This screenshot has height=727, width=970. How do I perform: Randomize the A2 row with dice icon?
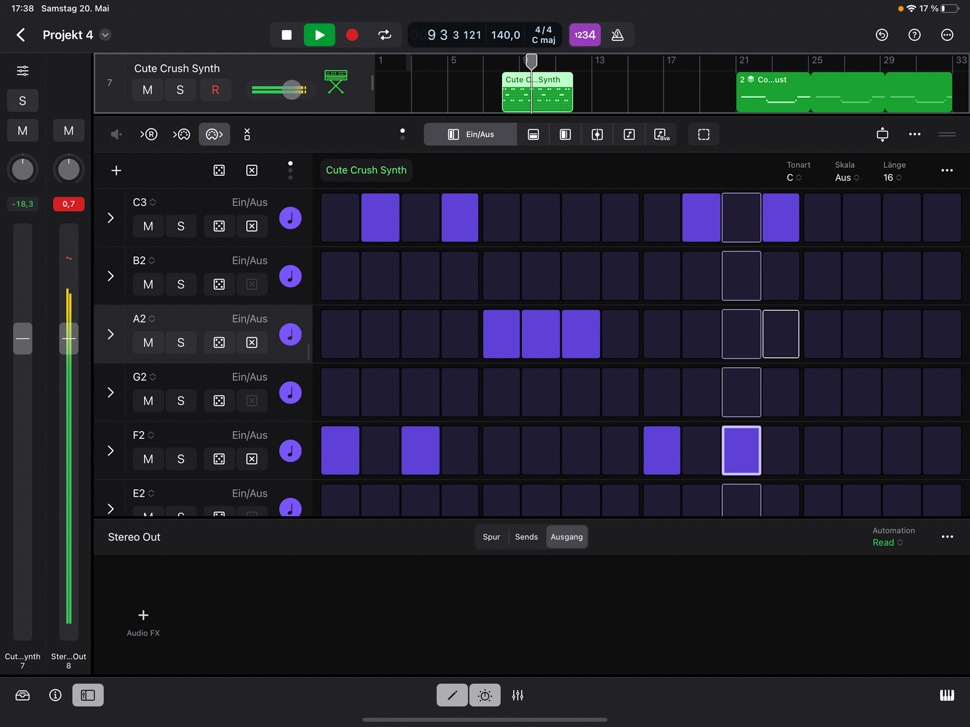click(219, 342)
